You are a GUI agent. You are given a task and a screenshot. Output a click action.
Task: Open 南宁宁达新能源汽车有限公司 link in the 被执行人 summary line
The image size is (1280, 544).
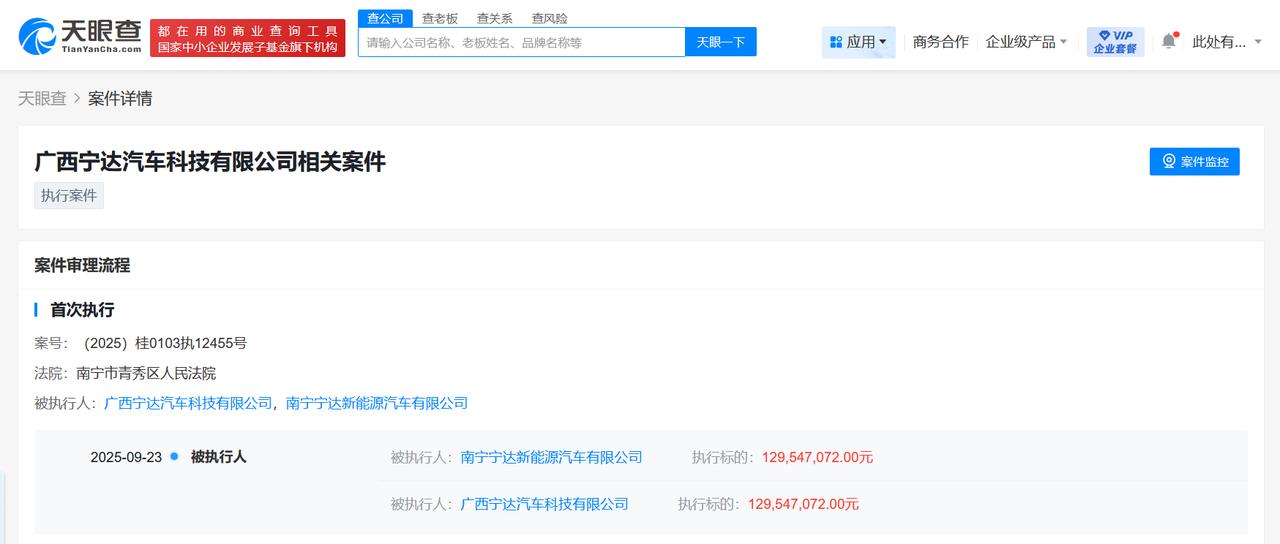pos(377,403)
